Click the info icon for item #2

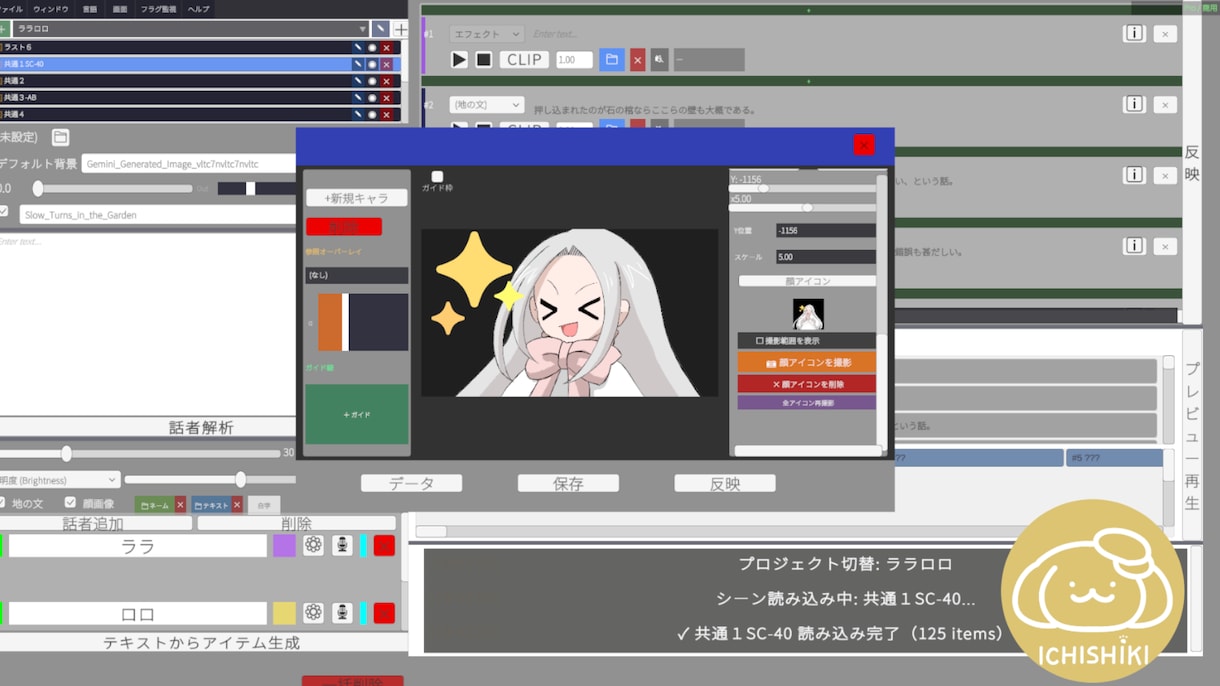(1134, 104)
